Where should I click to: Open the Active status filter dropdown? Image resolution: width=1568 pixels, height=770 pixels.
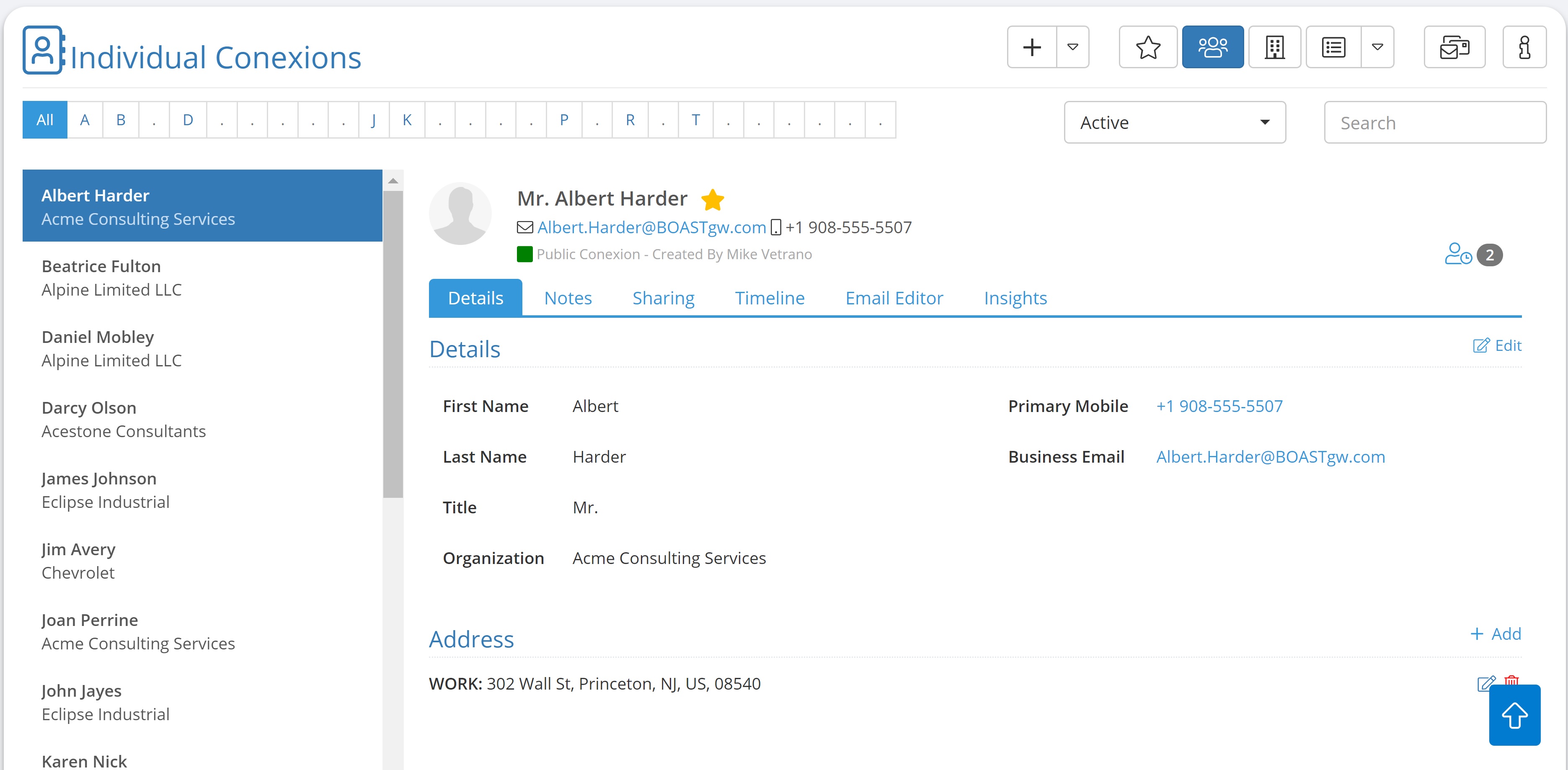(1175, 122)
